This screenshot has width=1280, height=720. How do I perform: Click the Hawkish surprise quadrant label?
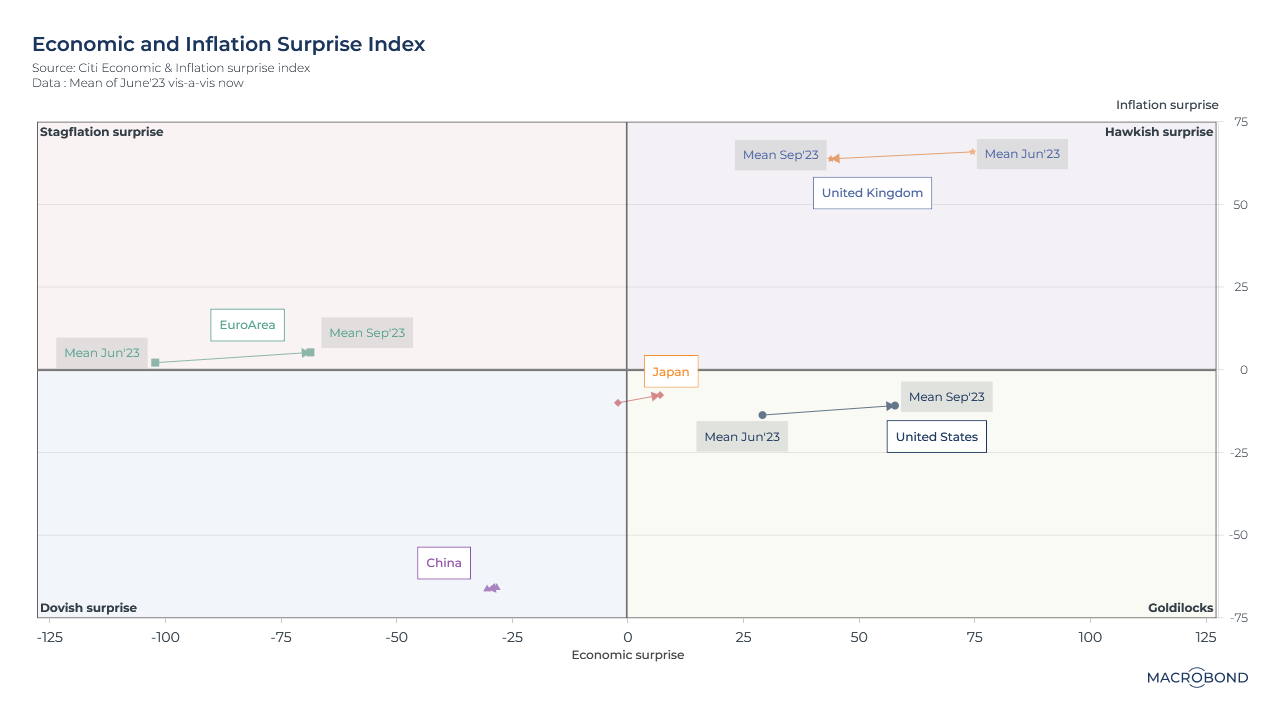tap(1158, 132)
